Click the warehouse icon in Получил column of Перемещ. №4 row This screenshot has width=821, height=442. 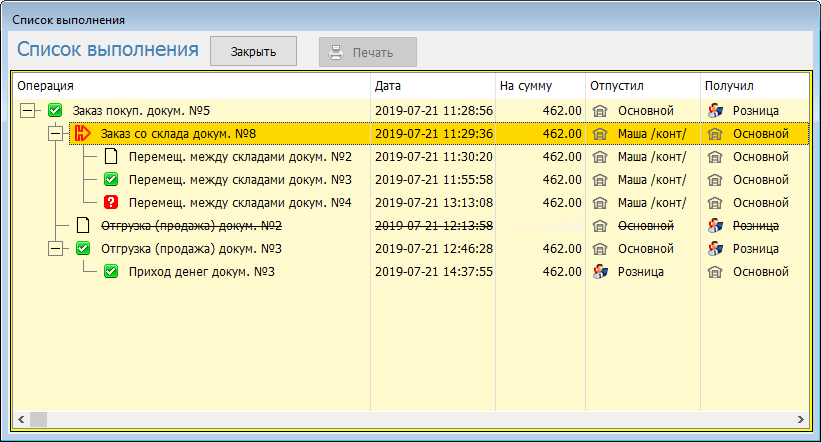click(x=715, y=203)
